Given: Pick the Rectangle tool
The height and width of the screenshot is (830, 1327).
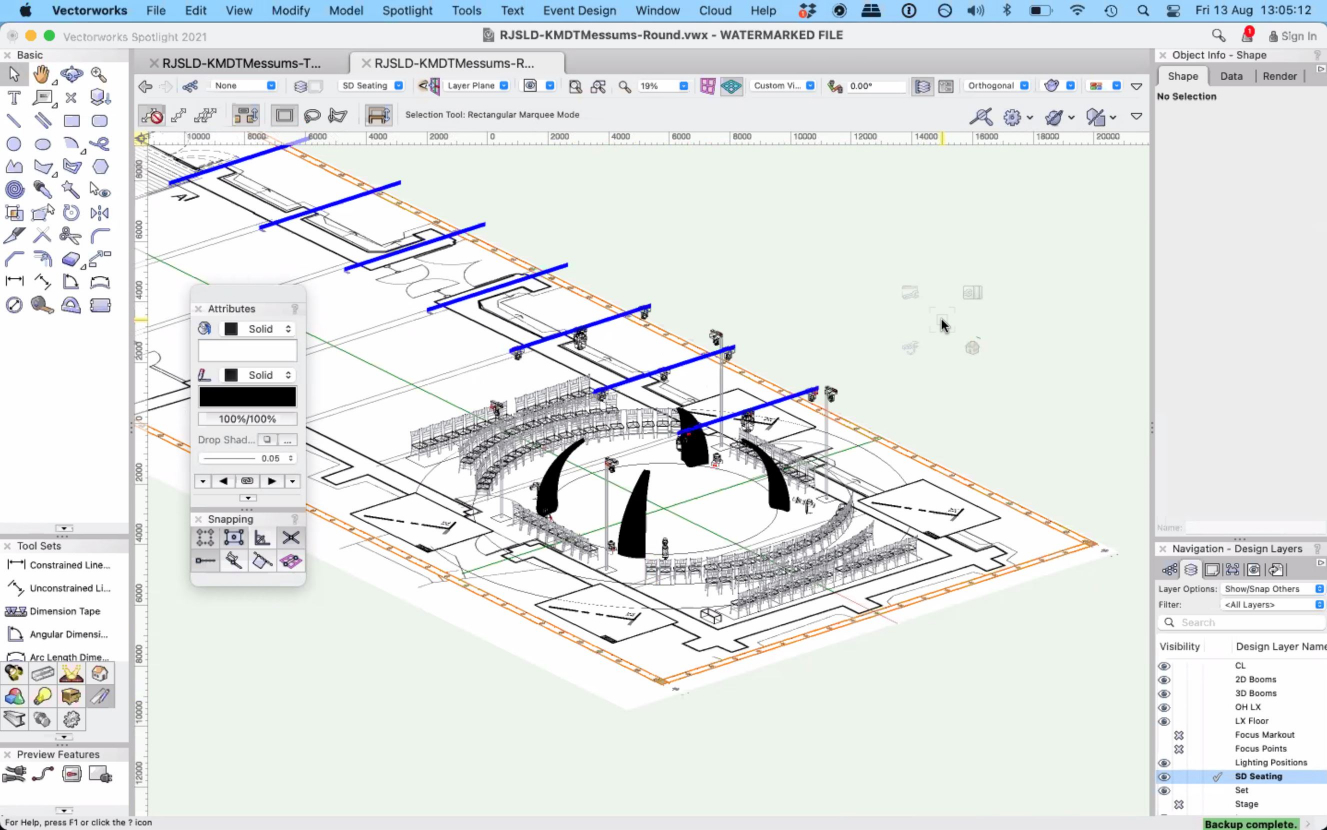Looking at the screenshot, I should point(71,121).
